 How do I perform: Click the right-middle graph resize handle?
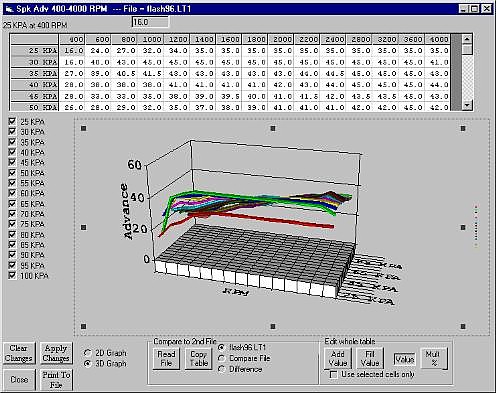tap(463, 227)
